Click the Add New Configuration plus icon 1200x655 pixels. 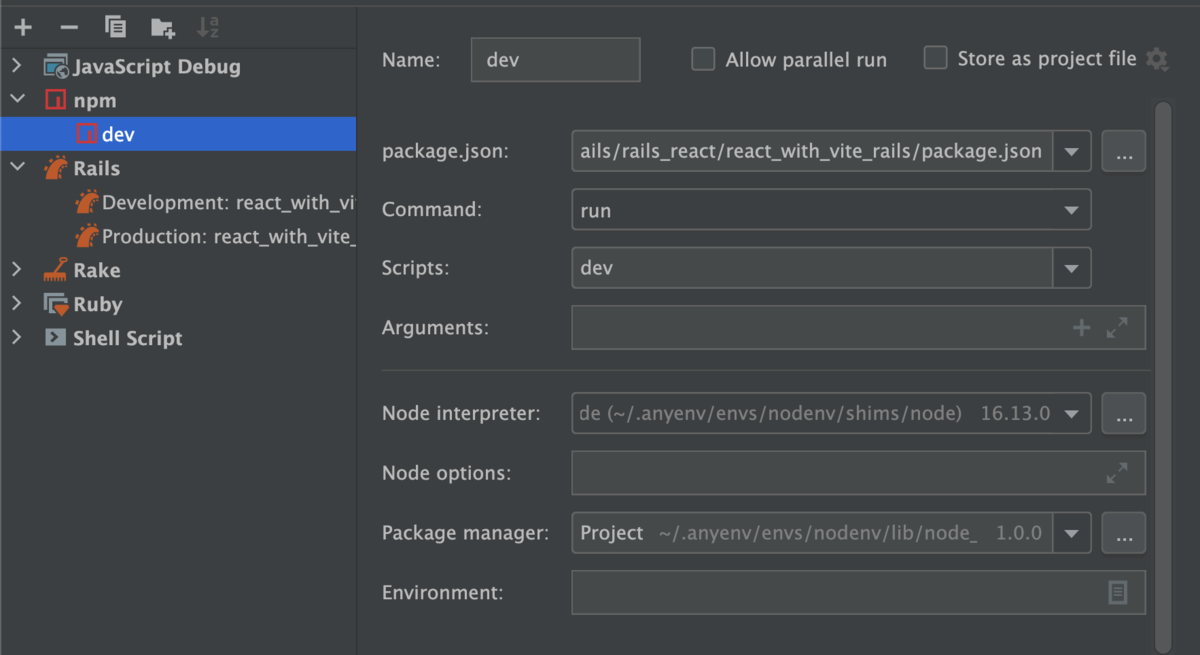click(22, 27)
